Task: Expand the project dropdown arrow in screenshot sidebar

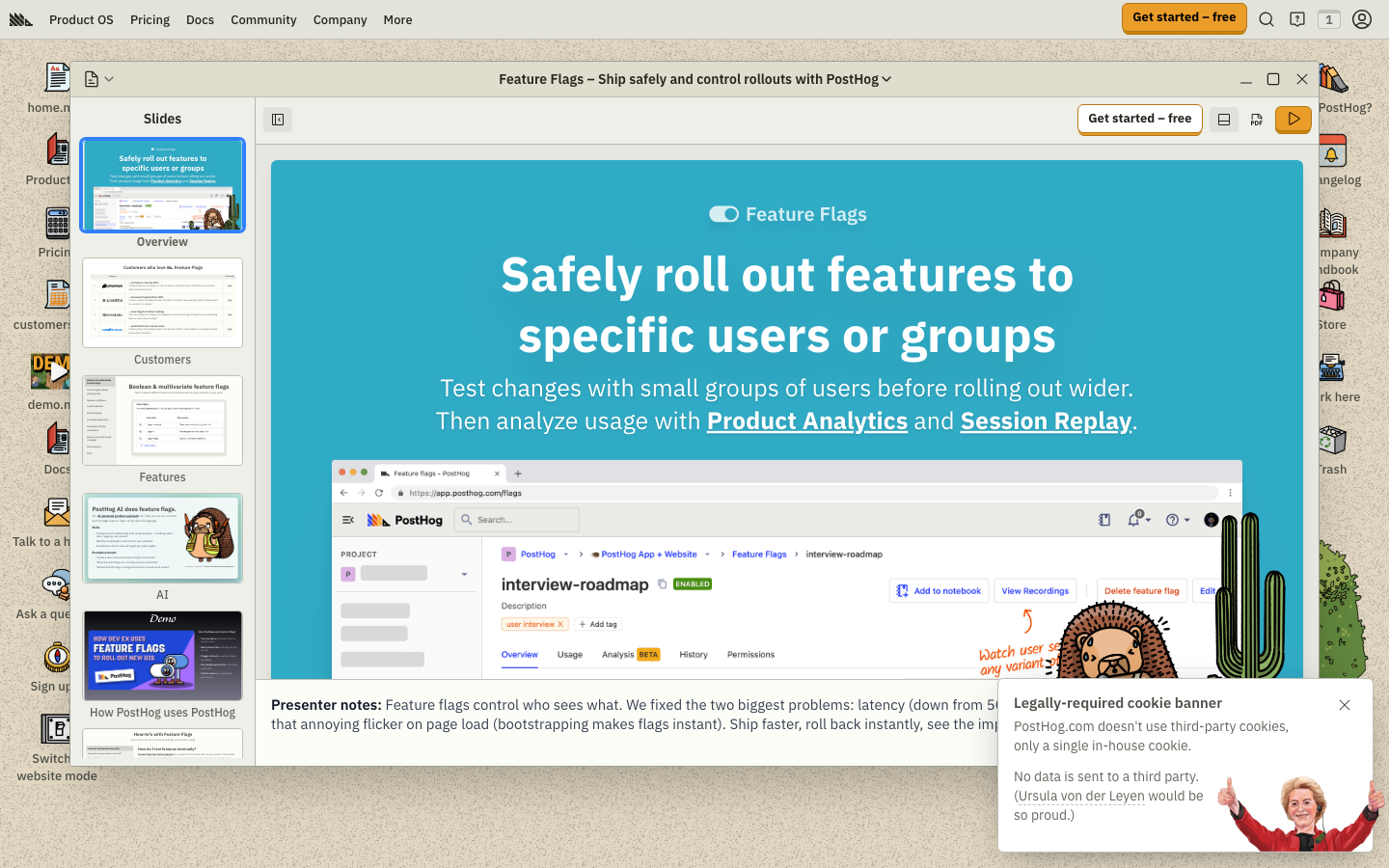Action: pos(464,574)
